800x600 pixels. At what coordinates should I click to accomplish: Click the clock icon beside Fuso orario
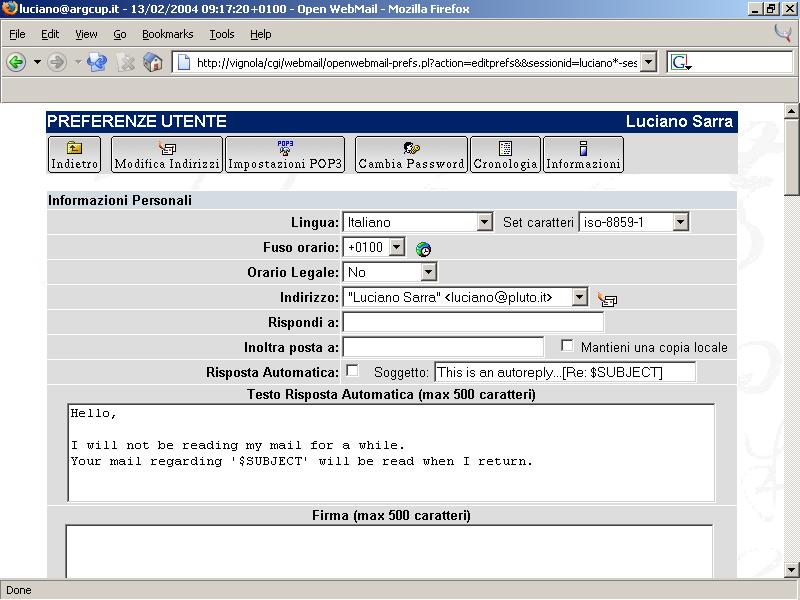[x=423, y=249]
